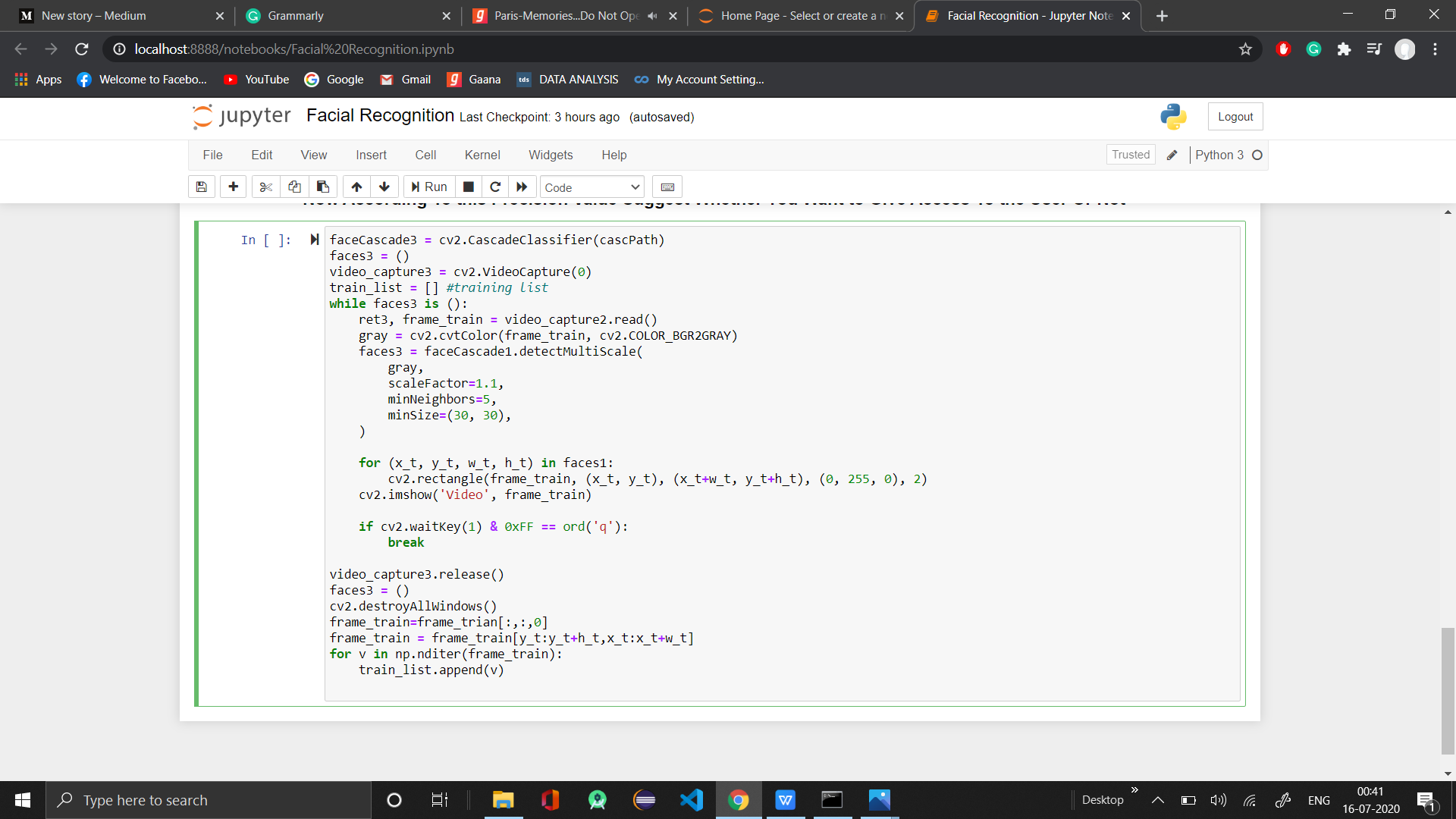Toggle the Trusted notebook indicator
1456x819 pixels.
(x=1130, y=155)
